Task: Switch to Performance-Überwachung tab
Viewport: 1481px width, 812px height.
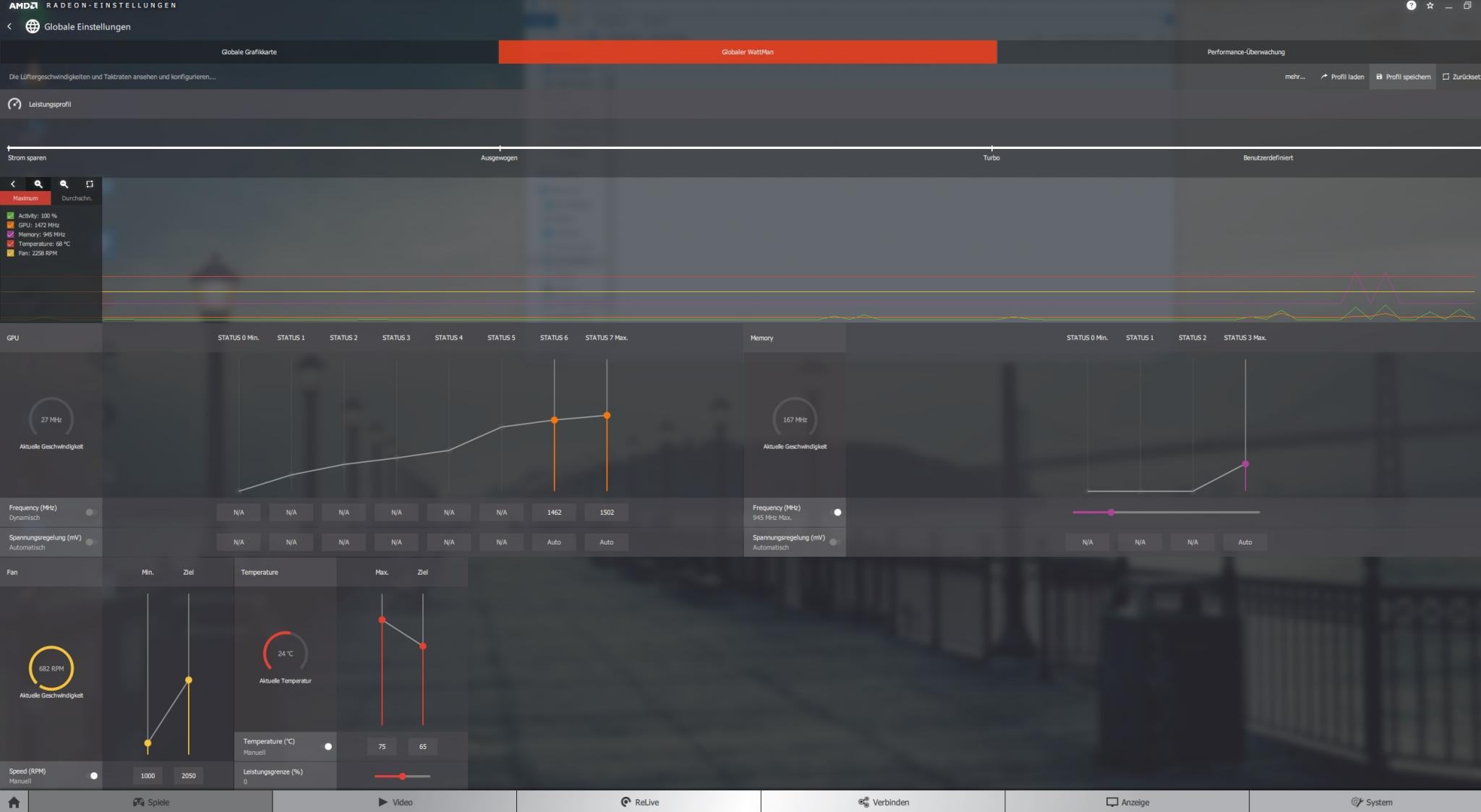Action: click(1245, 52)
